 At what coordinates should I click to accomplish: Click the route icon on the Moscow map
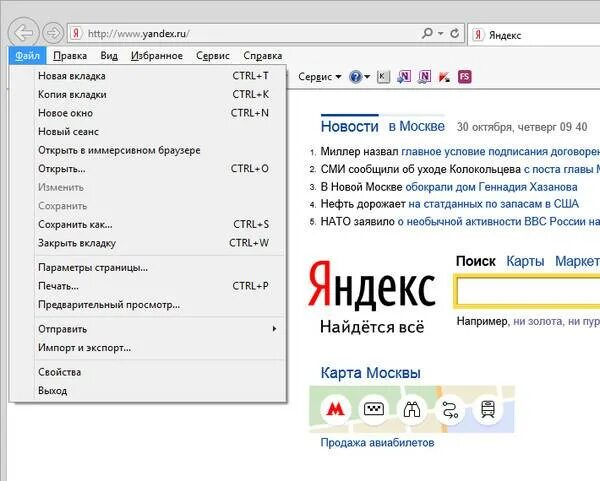click(450, 409)
